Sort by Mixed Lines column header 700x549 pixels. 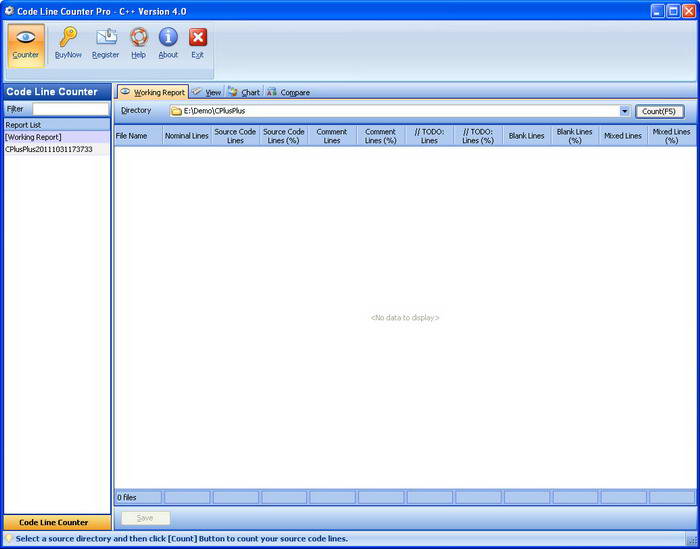click(623, 136)
